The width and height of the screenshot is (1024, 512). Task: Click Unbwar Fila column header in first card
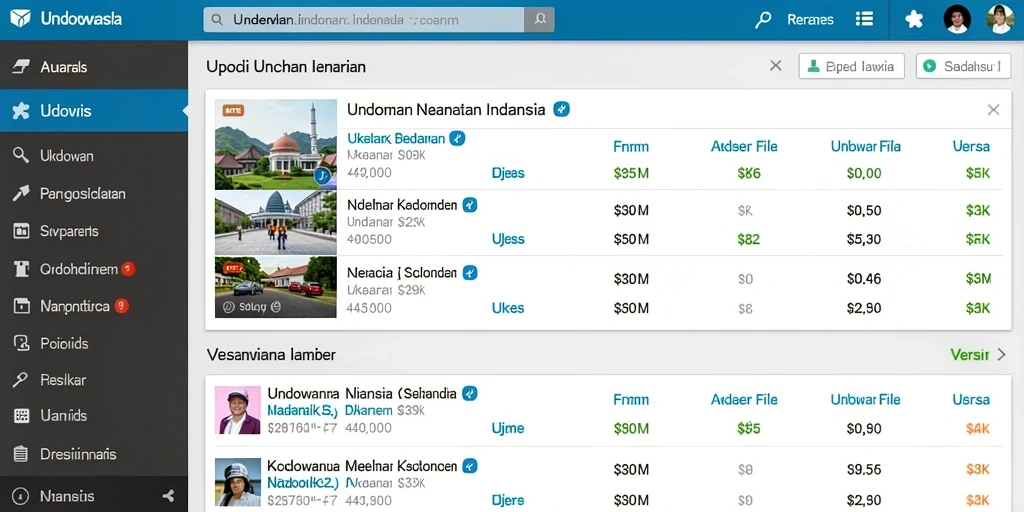pyautogui.click(x=865, y=146)
